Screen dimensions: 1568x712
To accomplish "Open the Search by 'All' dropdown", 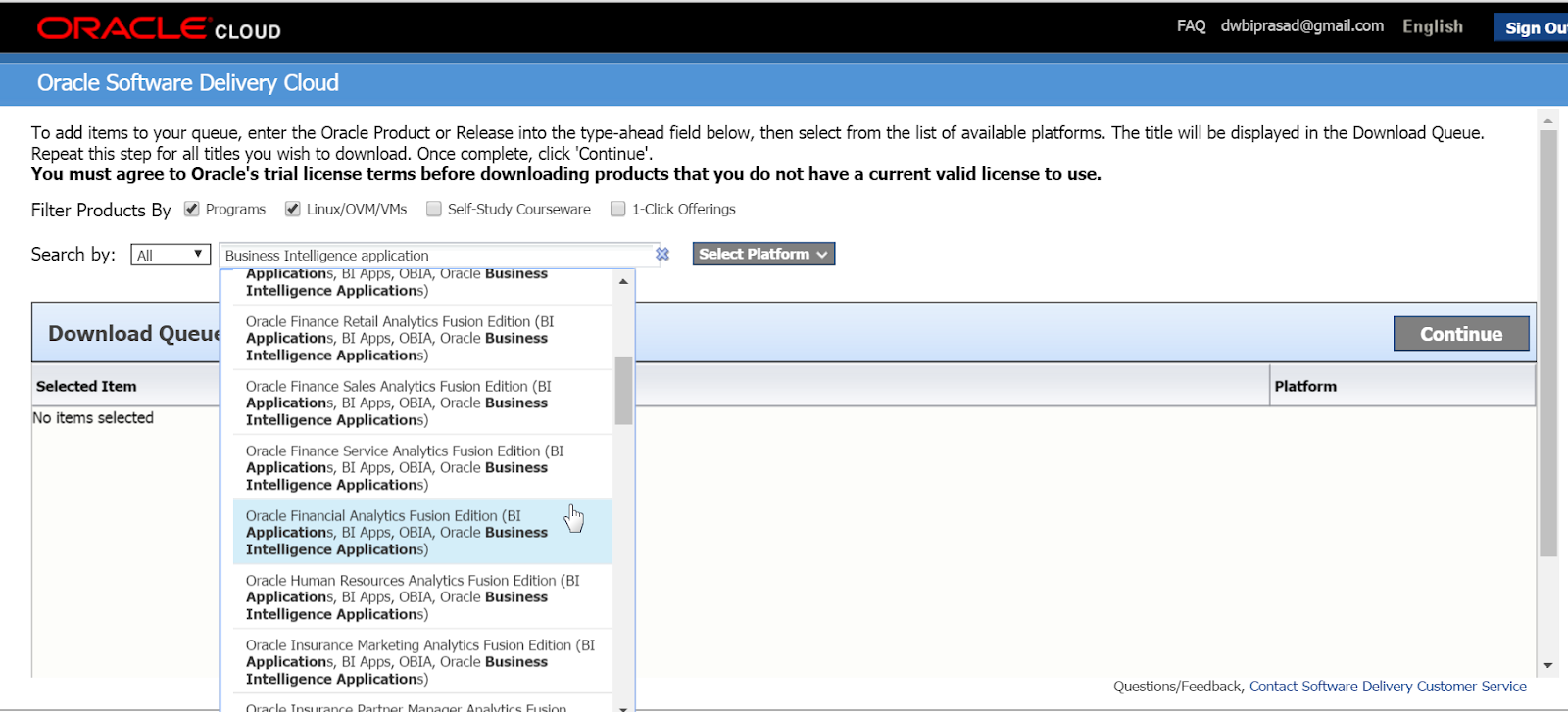I will point(171,255).
